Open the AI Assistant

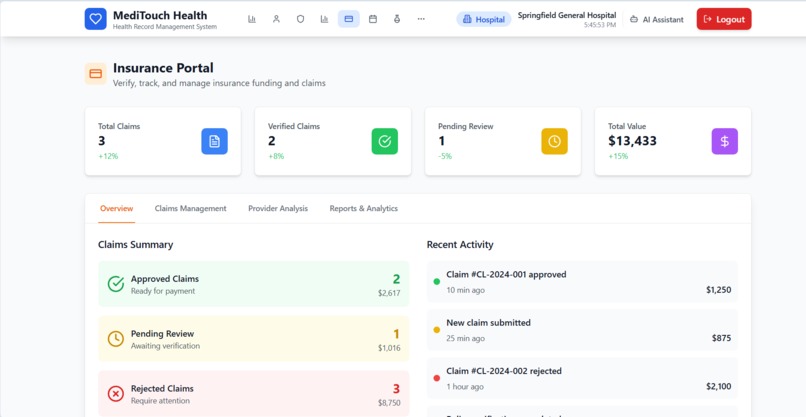657,20
